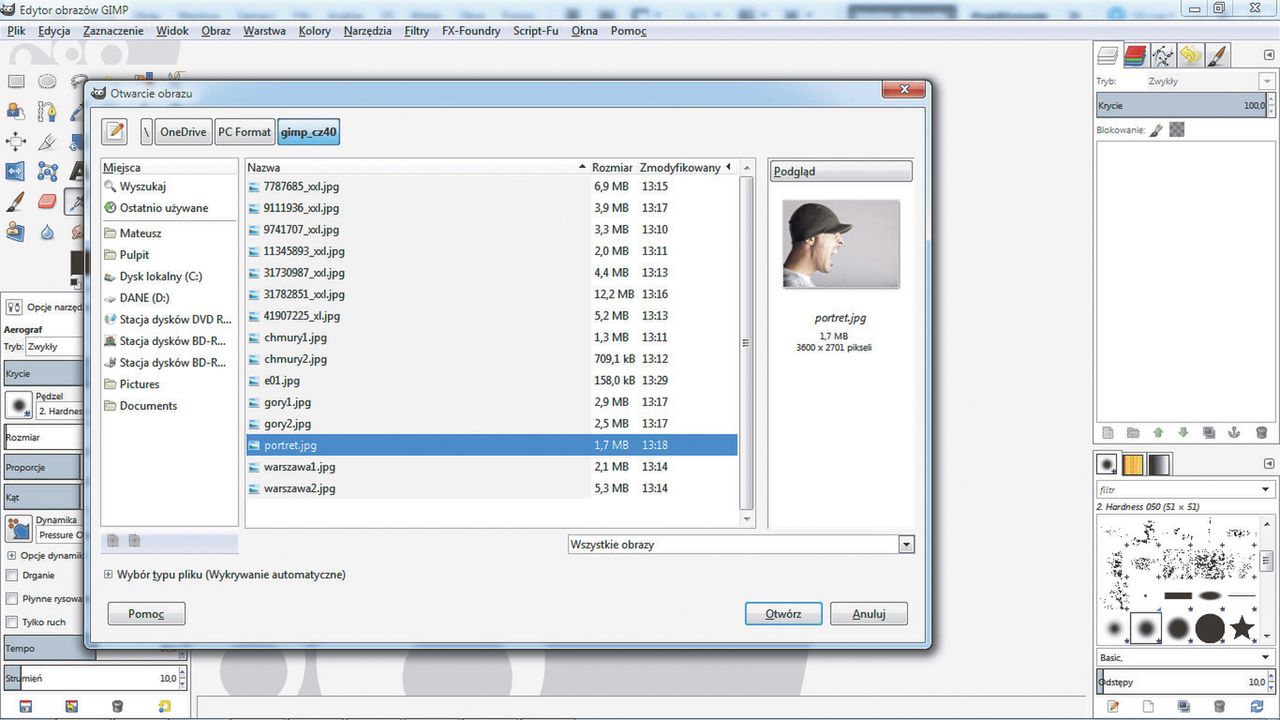
Task: Click the OneDrive path button
Action: 183,132
